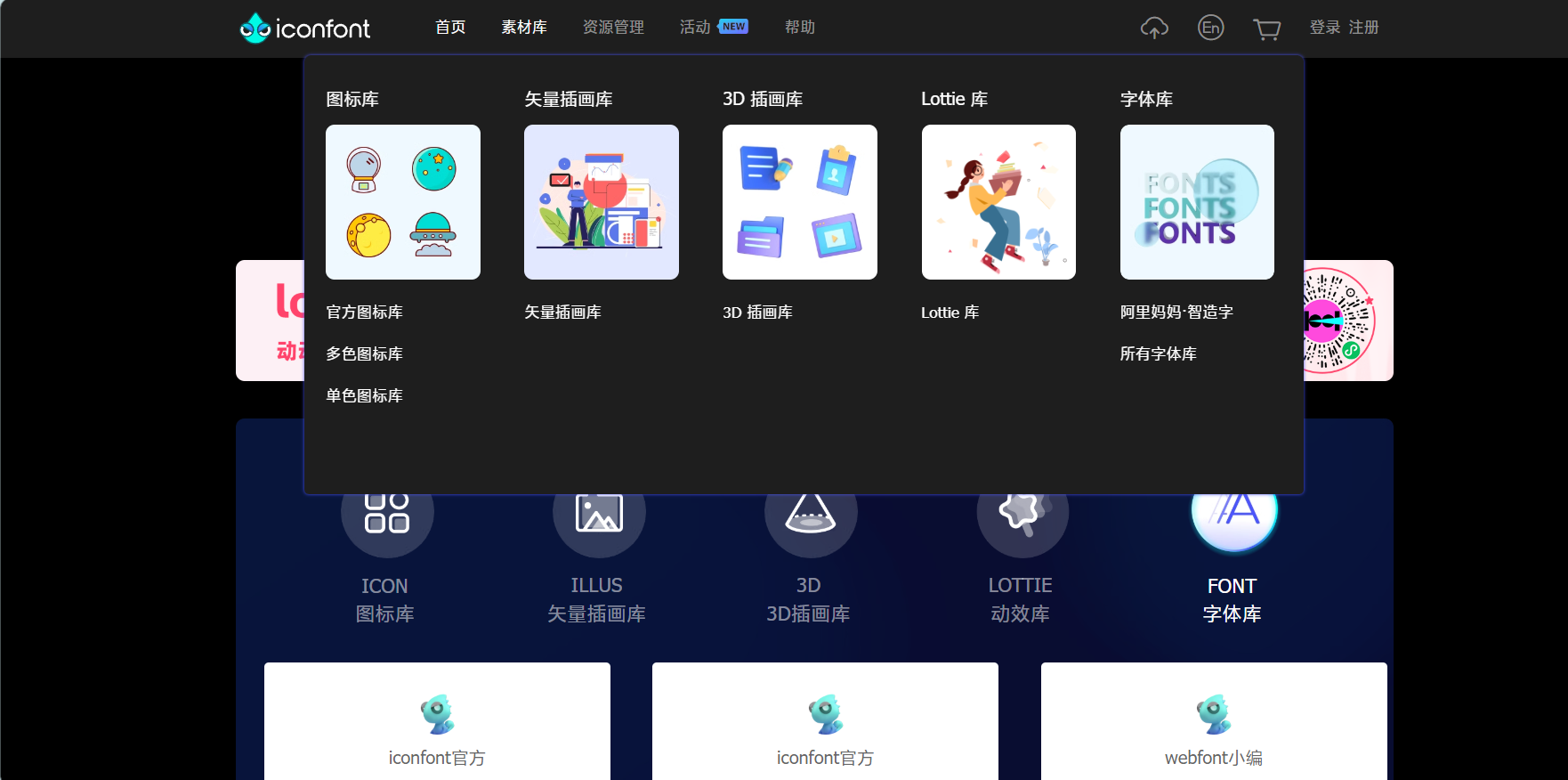Open the 阿里妈妈·智造字 link
The height and width of the screenshot is (780, 1568).
click(x=1176, y=313)
